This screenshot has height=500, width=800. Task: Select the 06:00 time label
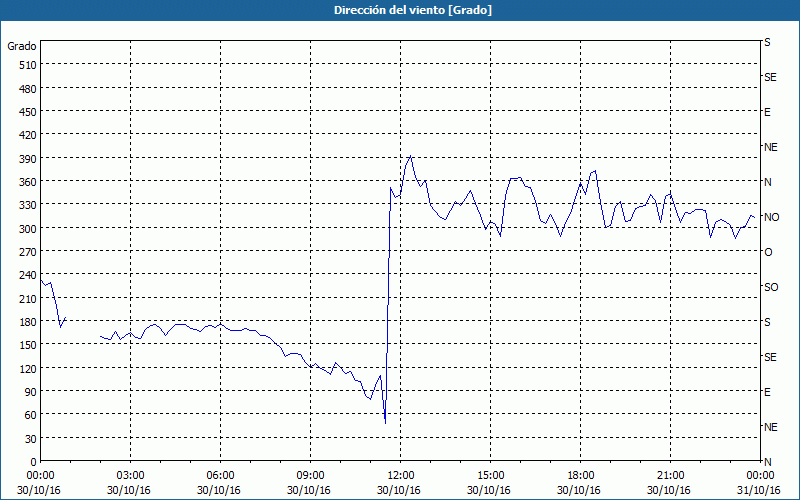point(220,476)
